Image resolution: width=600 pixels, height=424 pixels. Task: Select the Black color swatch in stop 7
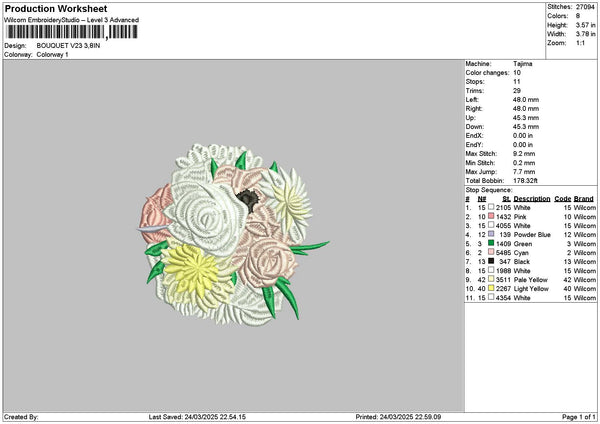pos(491,261)
